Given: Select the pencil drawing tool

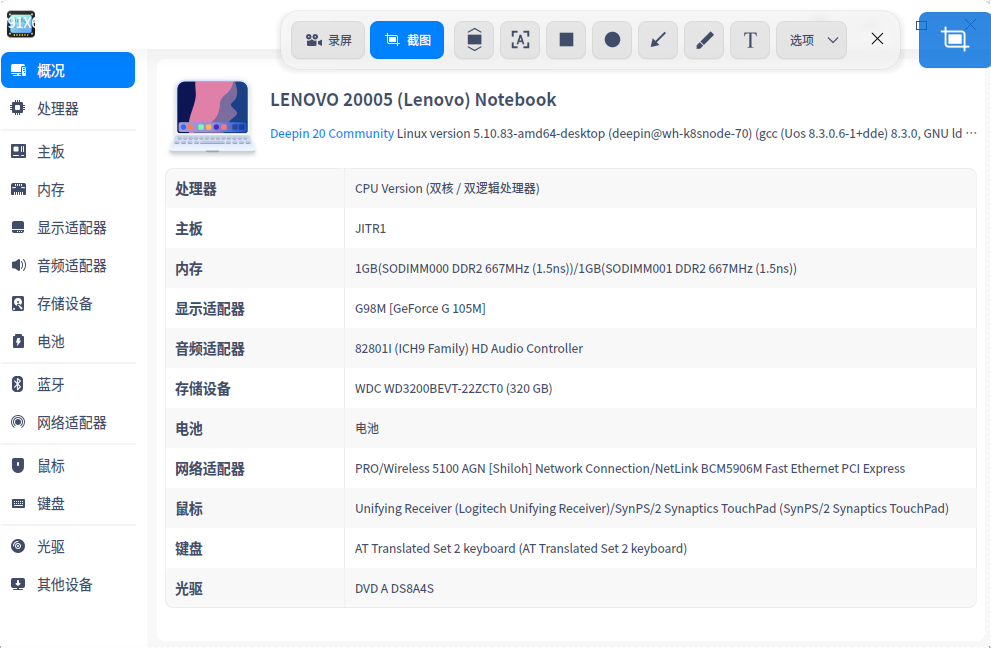Looking at the screenshot, I should (703, 39).
